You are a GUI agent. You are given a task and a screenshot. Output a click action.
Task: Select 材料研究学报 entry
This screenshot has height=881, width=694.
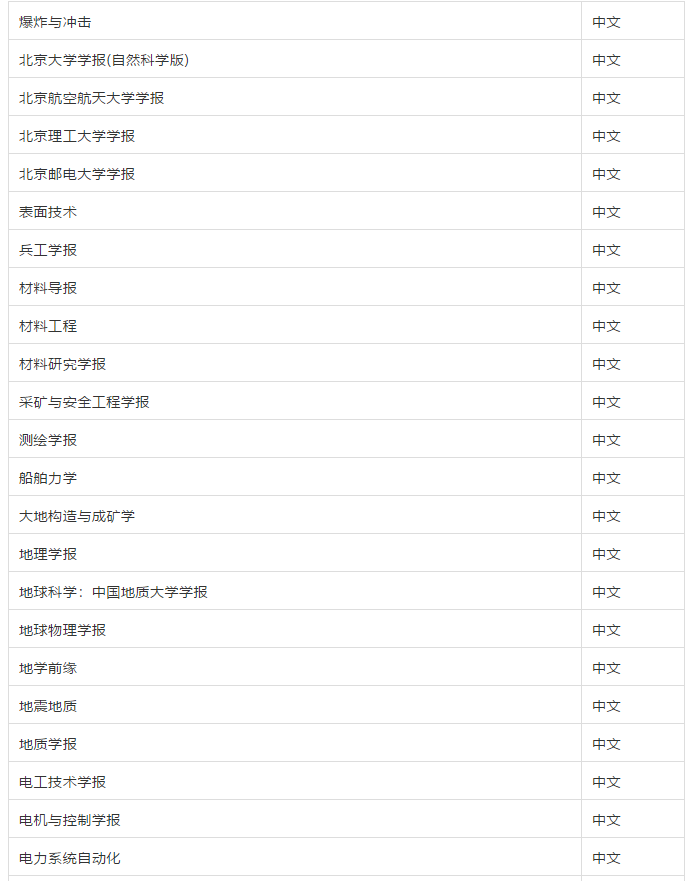pos(62,364)
